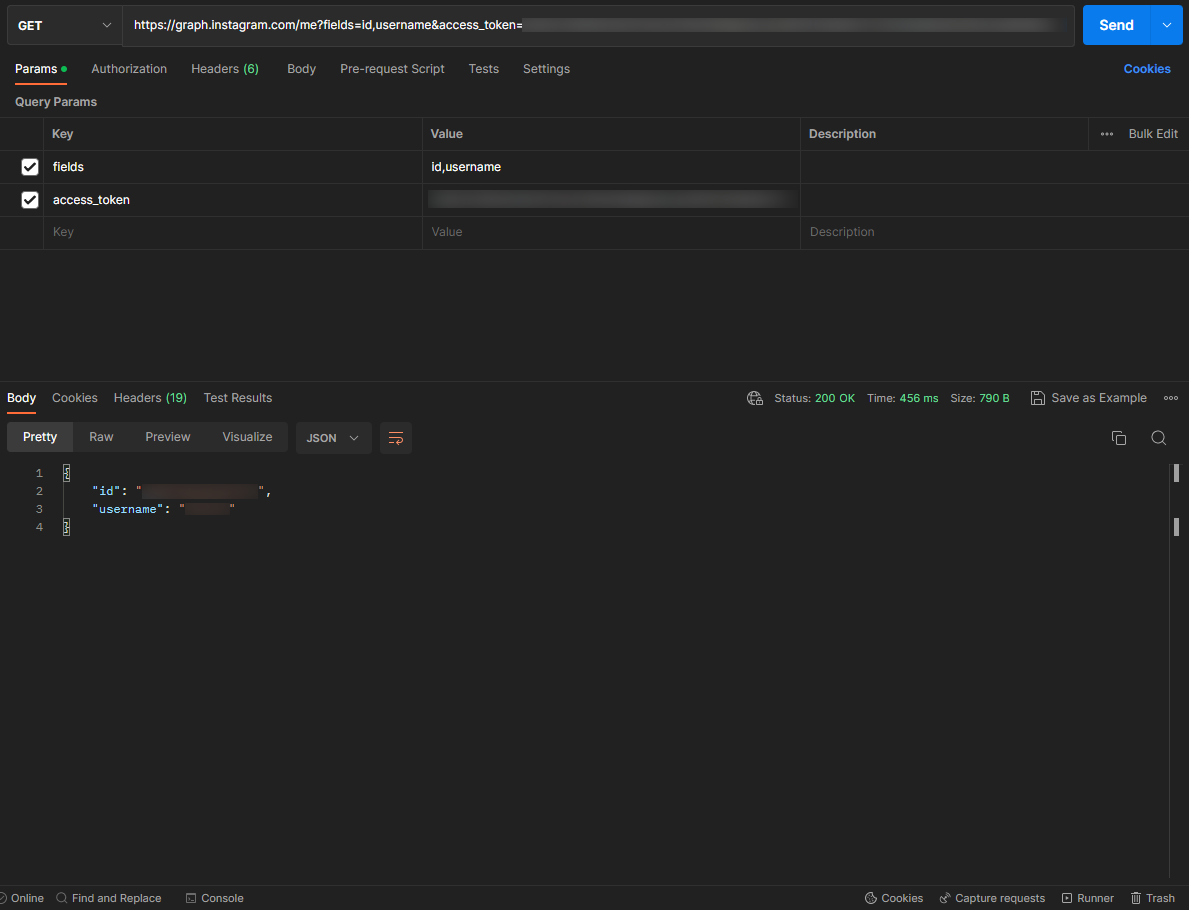Click the Send button
This screenshot has width=1189, height=910.
[1116, 25]
